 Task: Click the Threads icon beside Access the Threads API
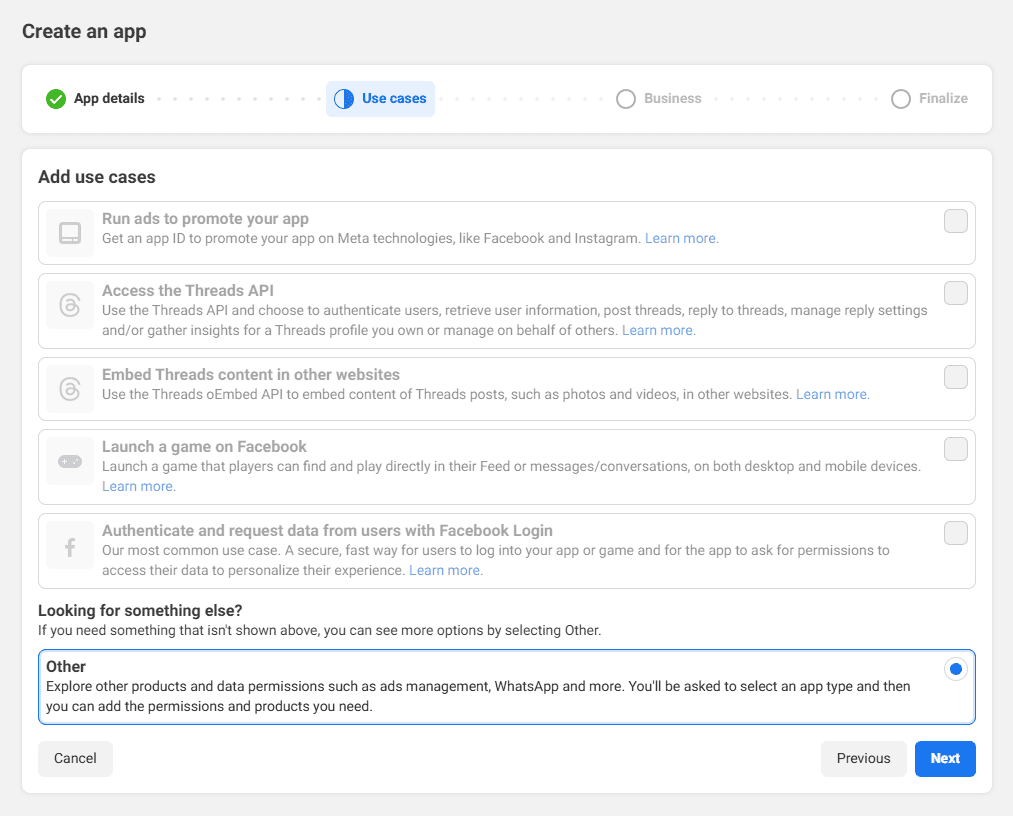click(70, 305)
